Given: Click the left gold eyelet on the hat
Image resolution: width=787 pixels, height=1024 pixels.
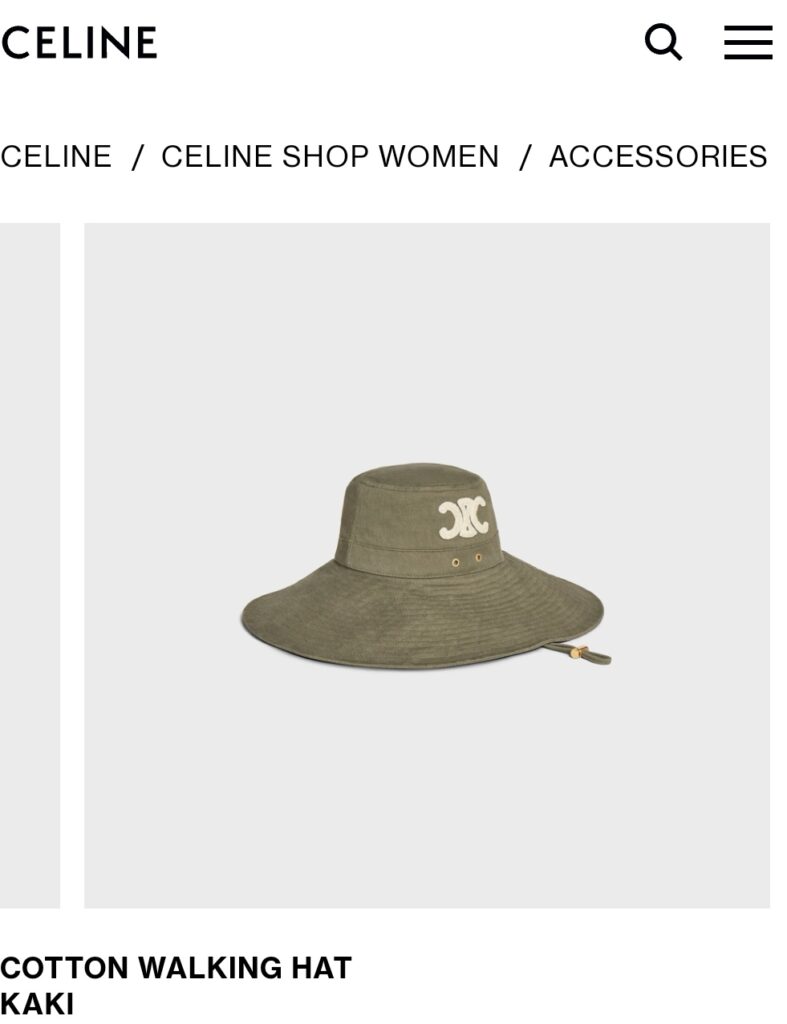Looking at the screenshot, I should [455, 562].
